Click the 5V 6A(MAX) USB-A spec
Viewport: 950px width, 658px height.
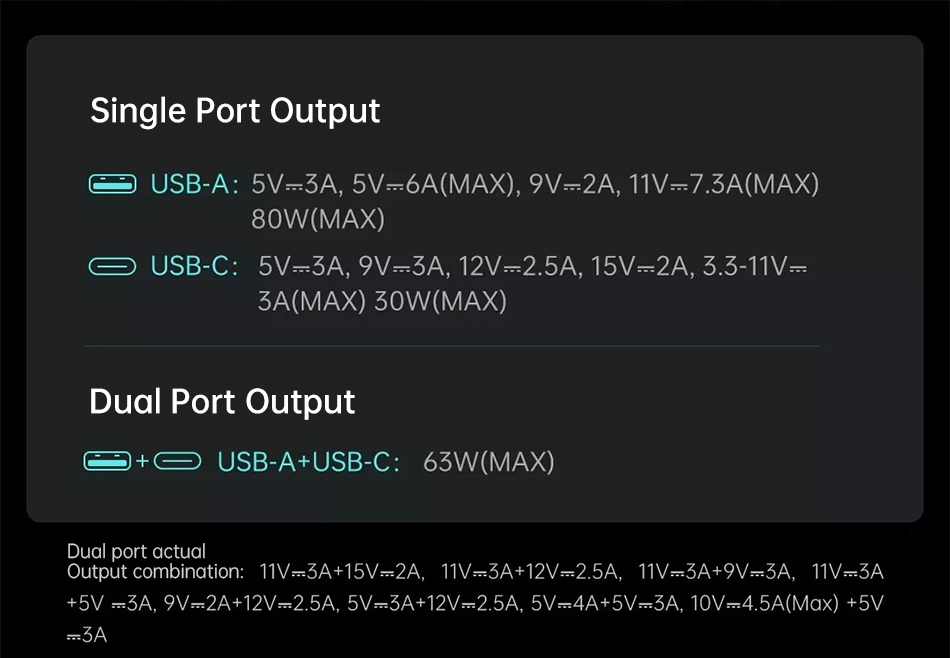(434, 184)
